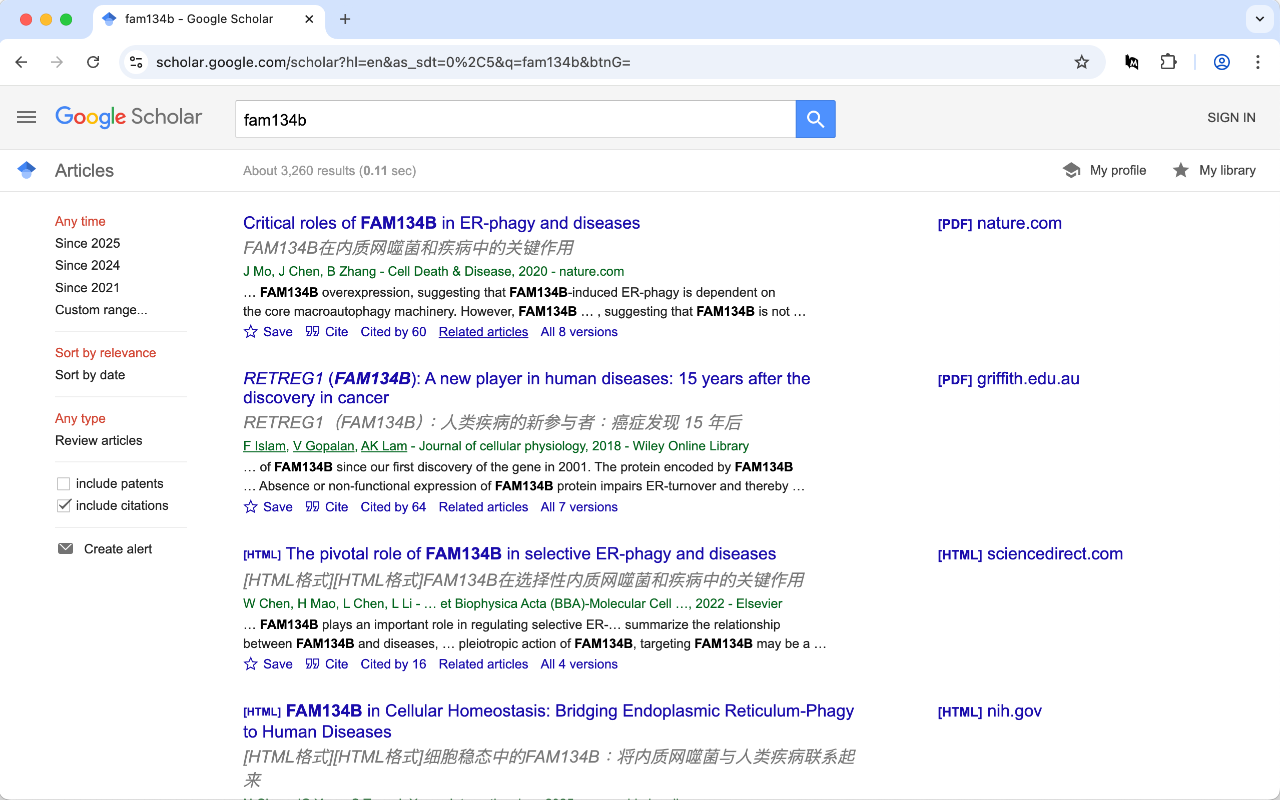
Task: Click Cite quote icon for pivotal role article
Action: tap(313, 664)
